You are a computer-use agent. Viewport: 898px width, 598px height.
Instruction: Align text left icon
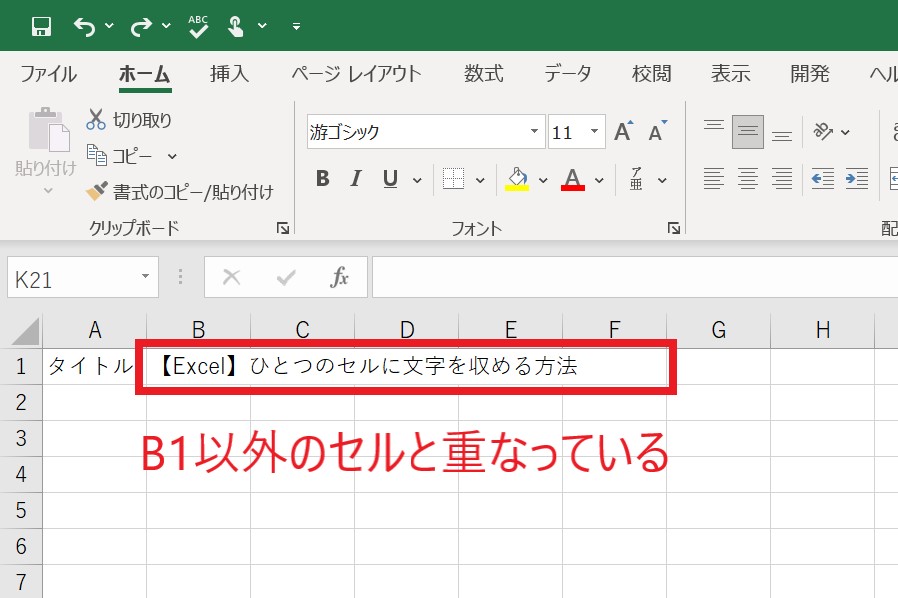(x=714, y=179)
